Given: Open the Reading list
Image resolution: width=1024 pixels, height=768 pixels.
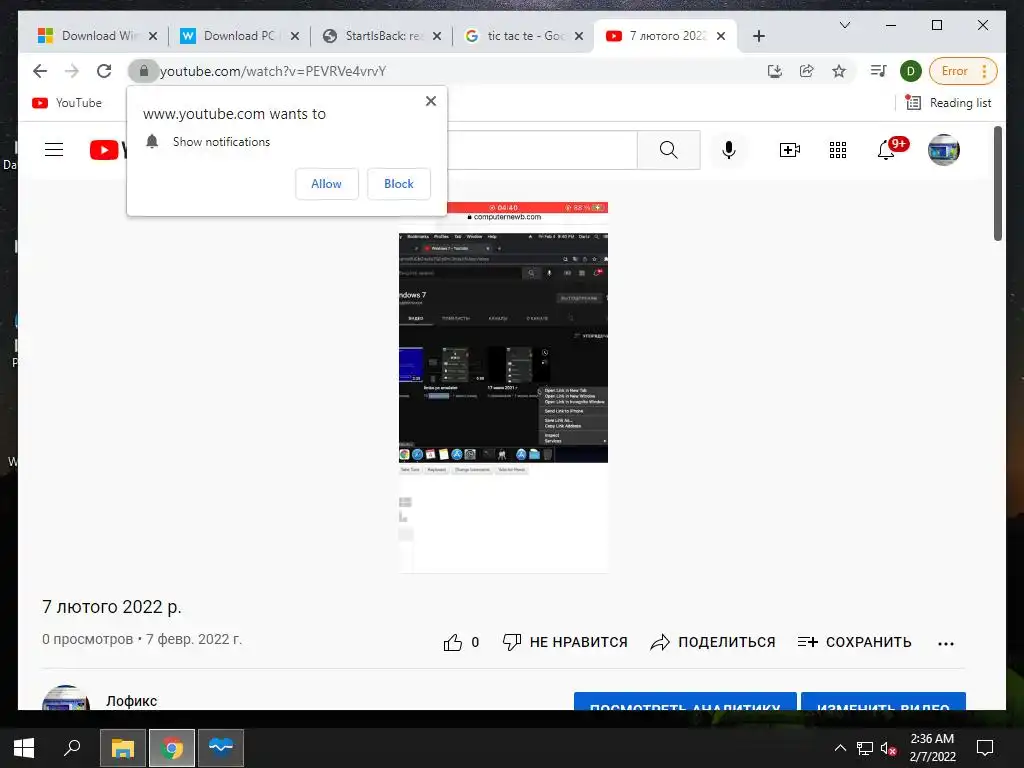Looking at the screenshot, I should pyautogui.click(x=948, y=103).
